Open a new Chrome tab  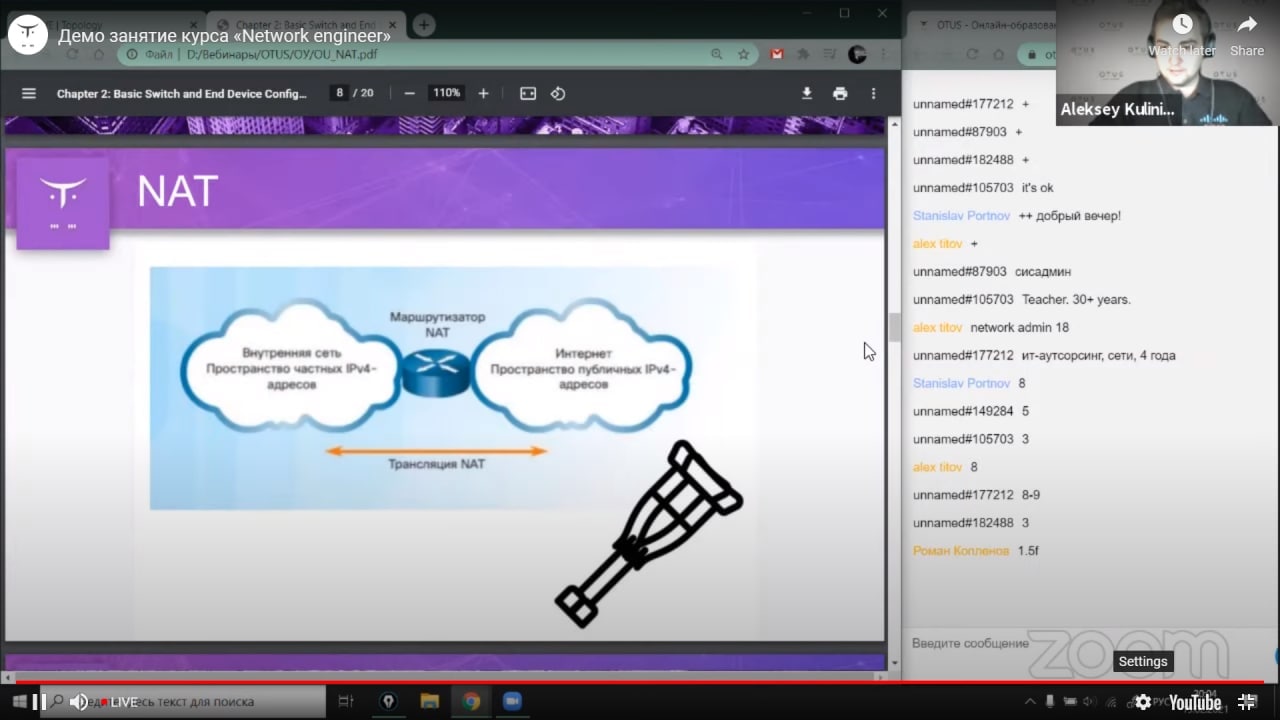[424, 25]
